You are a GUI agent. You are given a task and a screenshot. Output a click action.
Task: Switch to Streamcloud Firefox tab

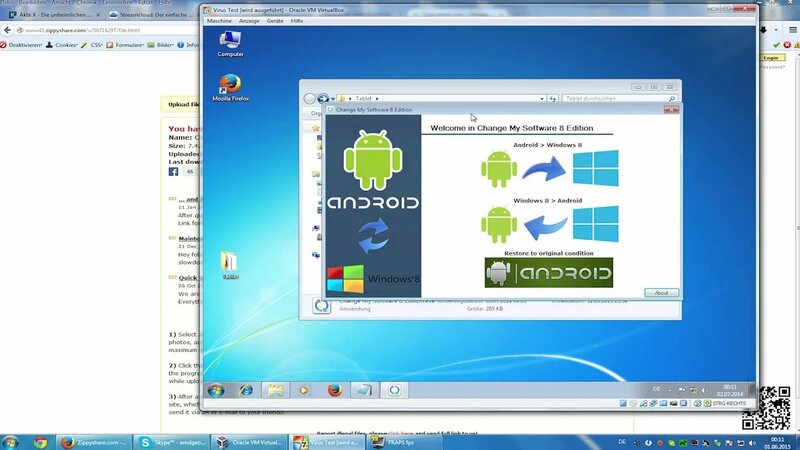pyautogui.click(x=155, y=15)
